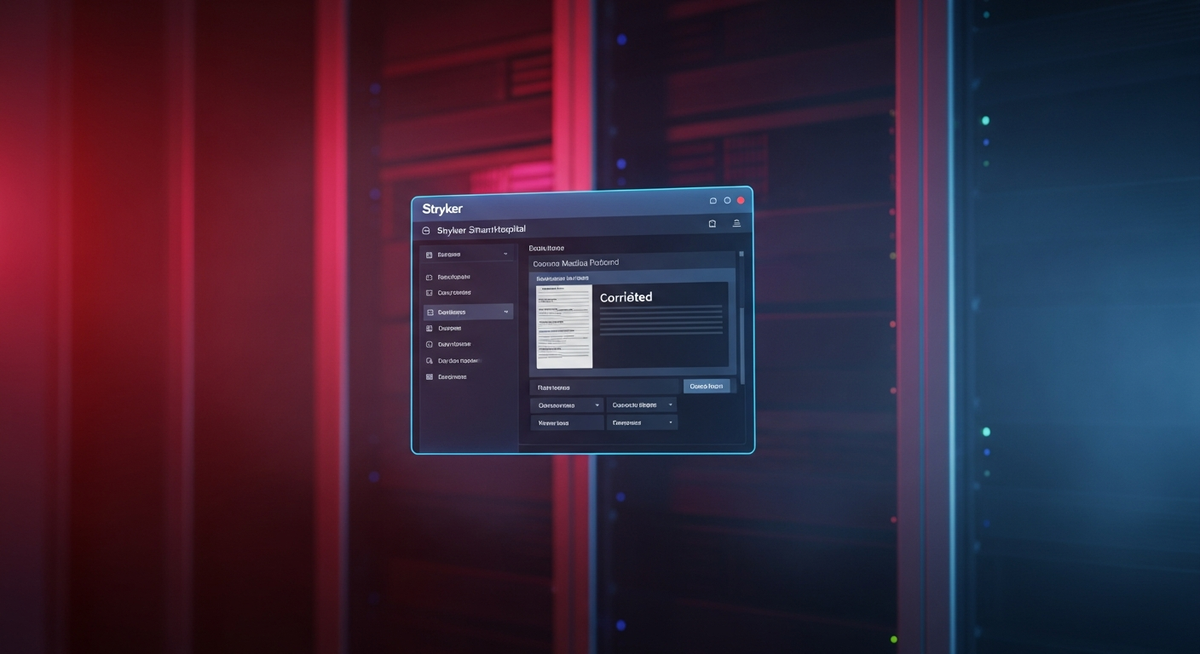The width and height of the screenshot is (1200, 654).
Task: Select the fifth sidebar menu item
Action: (x=450, y=328)
